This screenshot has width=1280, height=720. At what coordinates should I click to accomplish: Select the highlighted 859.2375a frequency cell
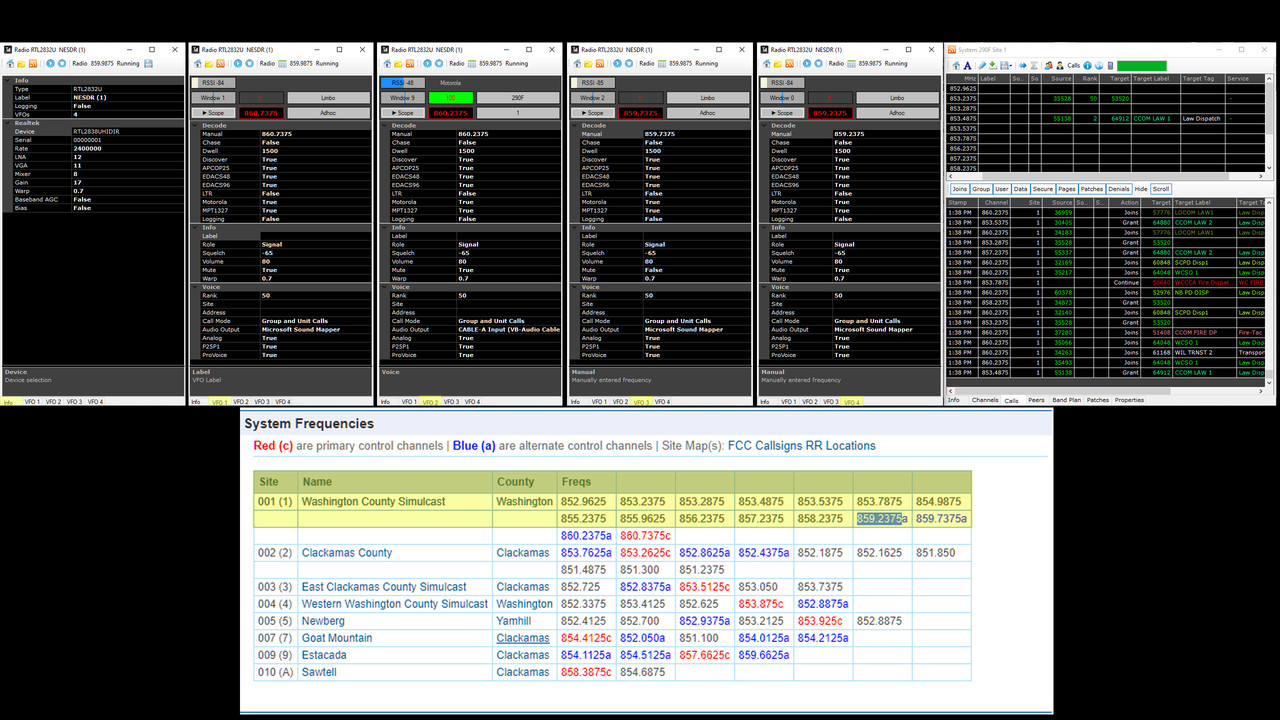pos(881,518)
